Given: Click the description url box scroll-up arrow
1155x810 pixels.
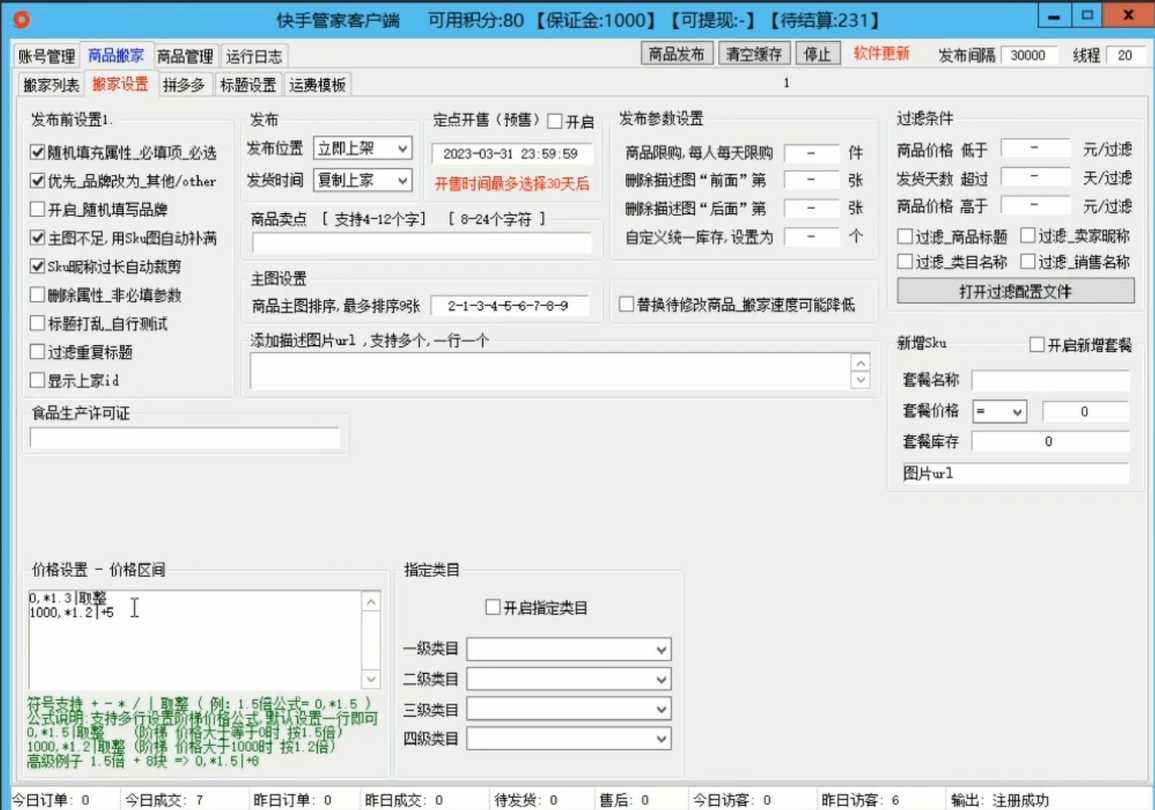Looking at the screenshot, I should pyautogui.click(x=860, y=362).
